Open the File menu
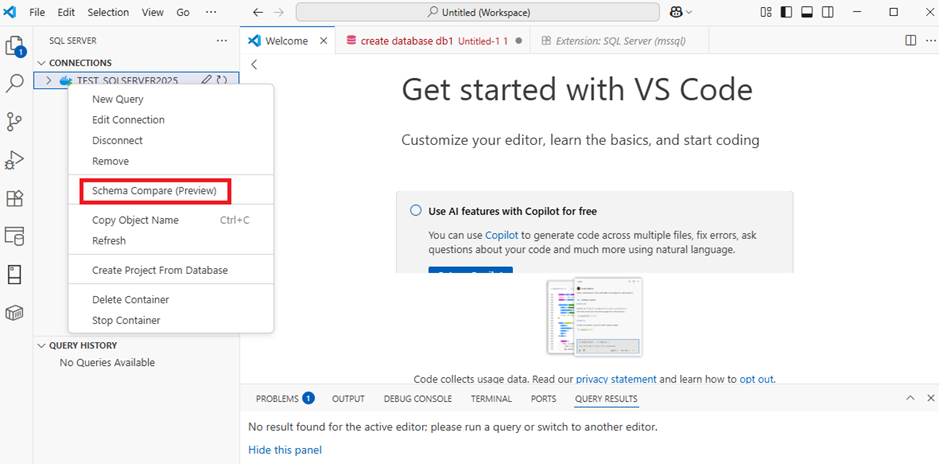939x464 pixels. 37,12
